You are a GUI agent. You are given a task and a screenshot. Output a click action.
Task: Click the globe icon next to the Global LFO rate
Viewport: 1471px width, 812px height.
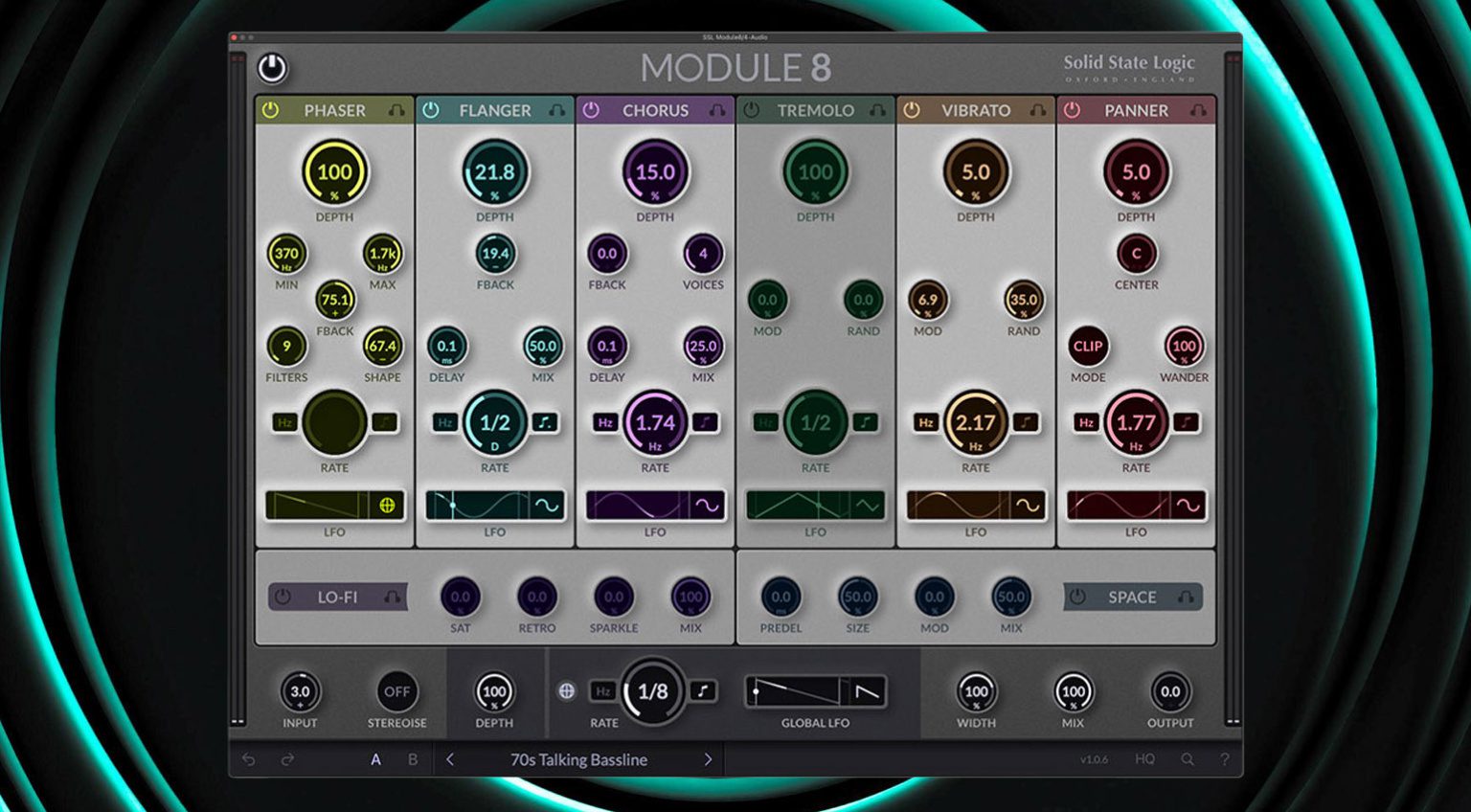tap(567, 691)
